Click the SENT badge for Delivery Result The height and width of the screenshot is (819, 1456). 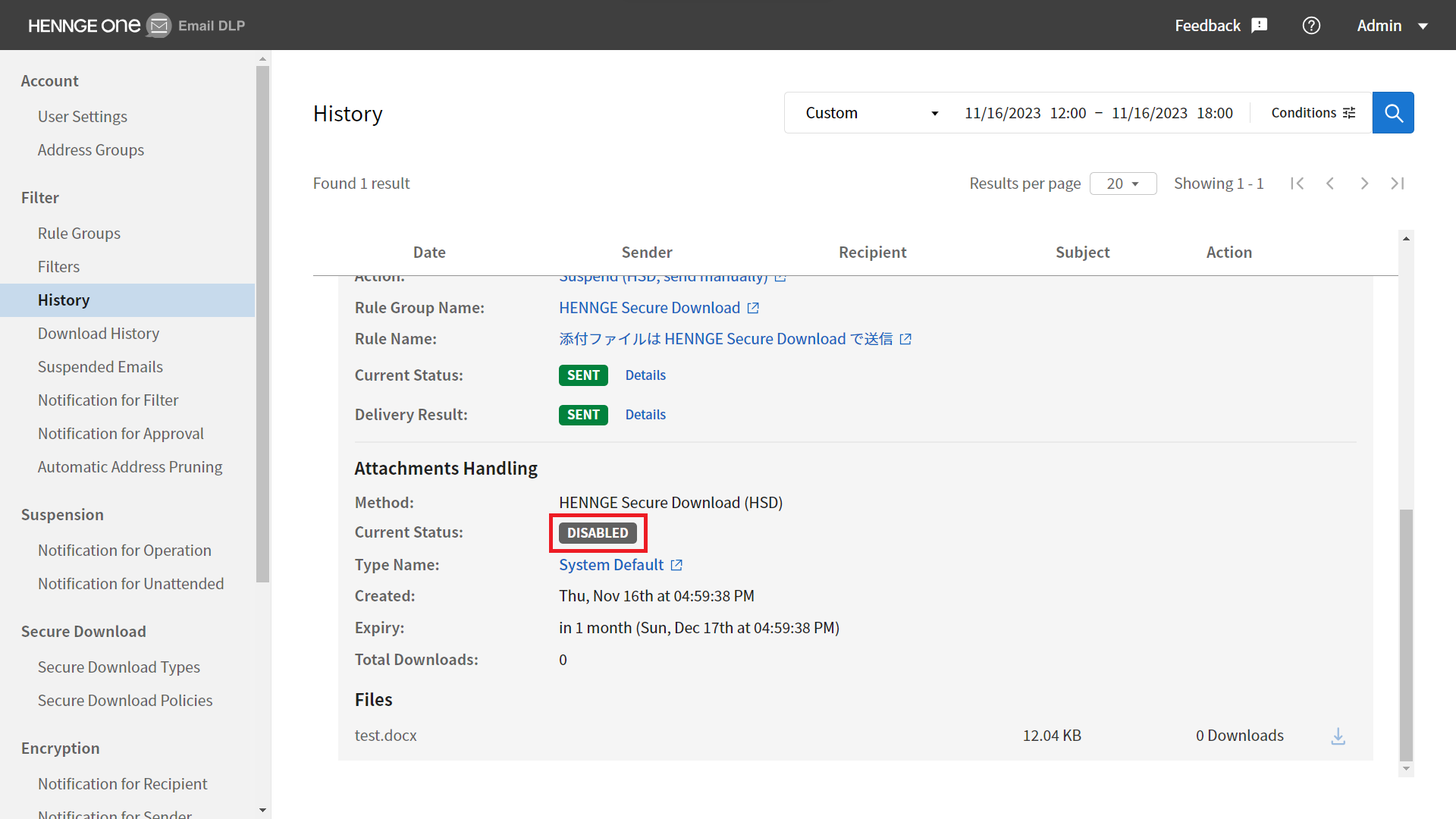[583, 415]
